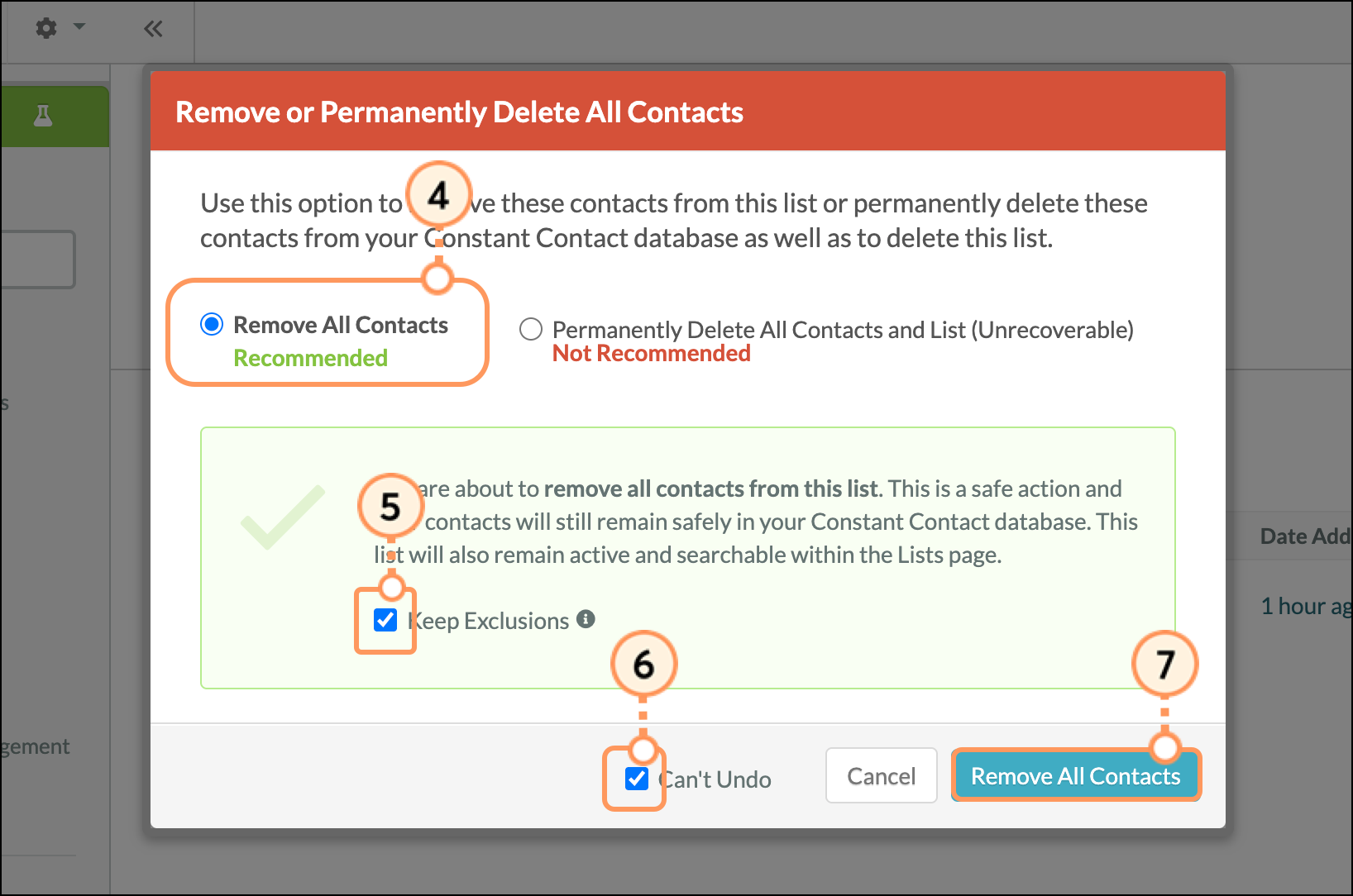Click the step 7 callout badge
The image size is (1353, 896).
tap(1164, 664)
